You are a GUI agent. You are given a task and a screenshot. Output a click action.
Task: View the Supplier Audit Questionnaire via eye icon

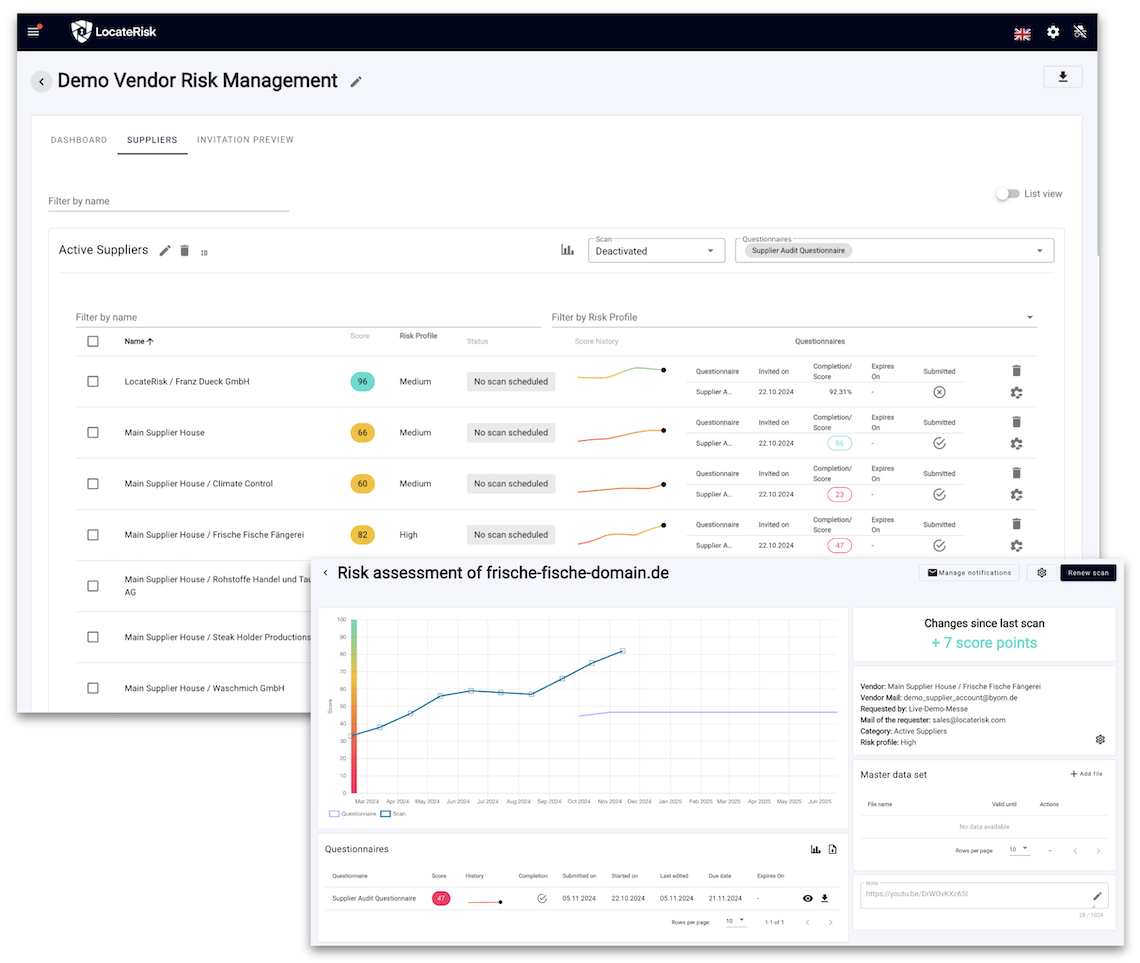808,898
